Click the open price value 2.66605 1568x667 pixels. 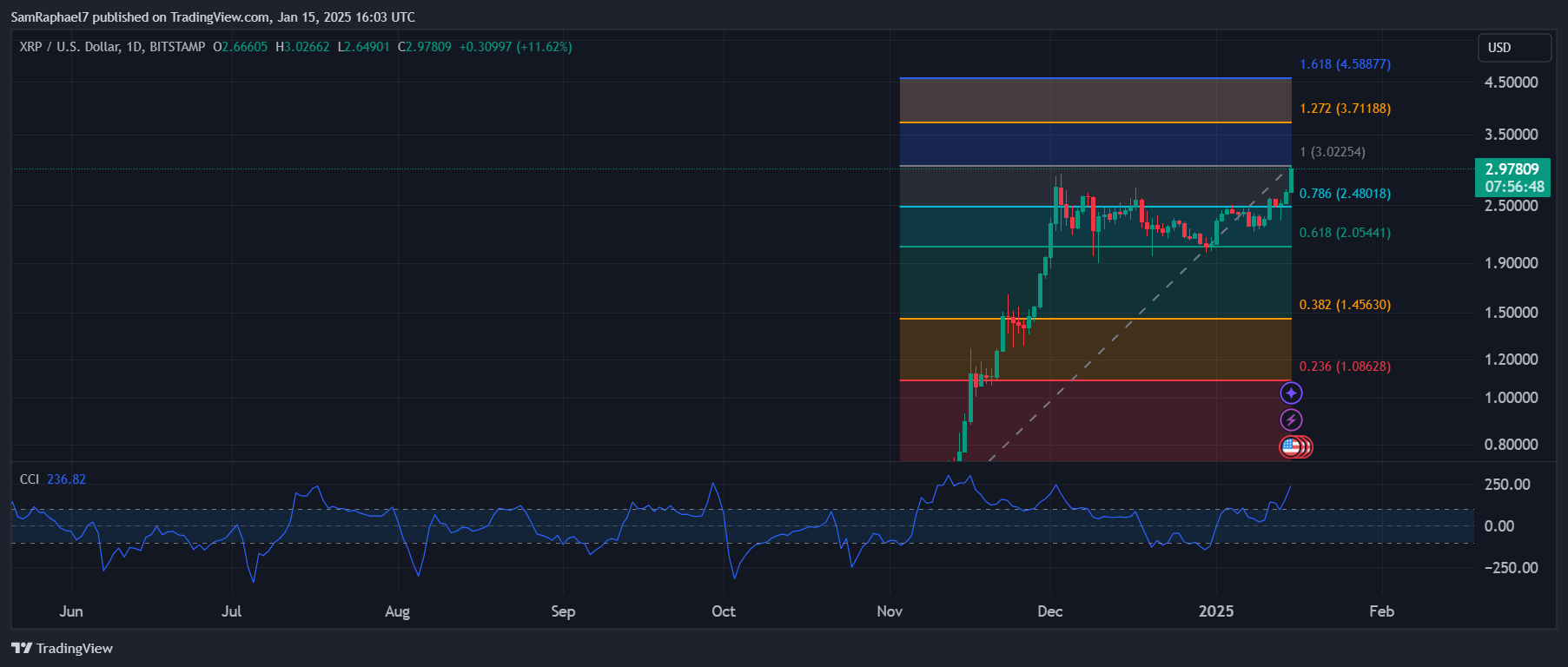(244, 47)
